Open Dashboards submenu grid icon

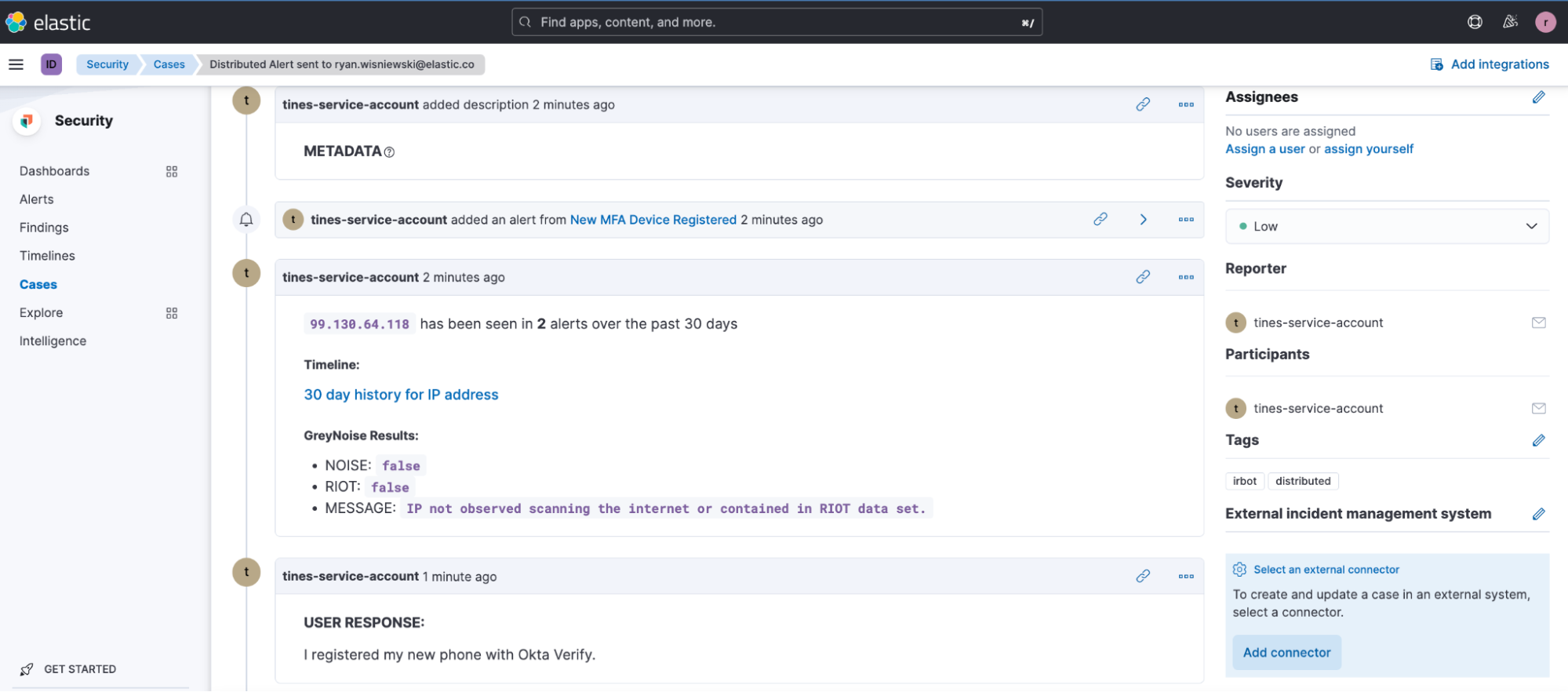tap(172, 171)
